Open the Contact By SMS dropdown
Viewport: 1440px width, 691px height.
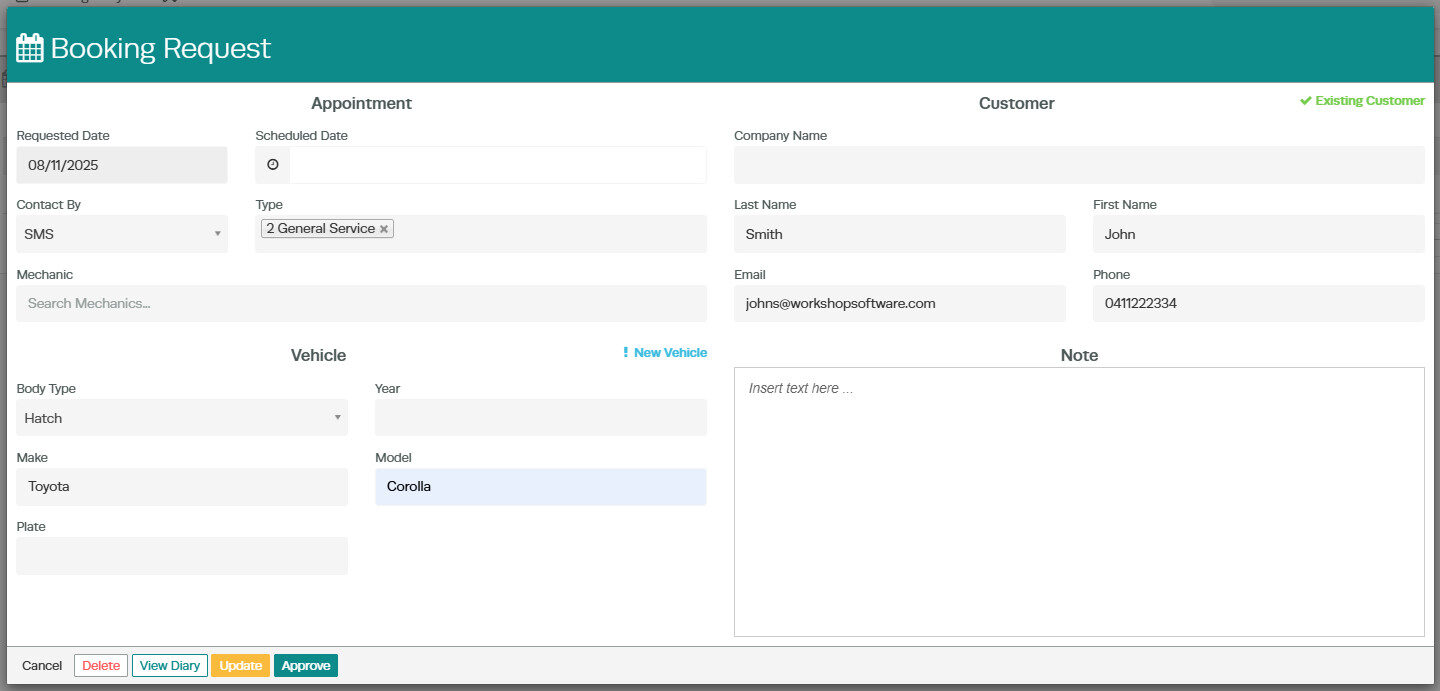(x=122, y=234)
